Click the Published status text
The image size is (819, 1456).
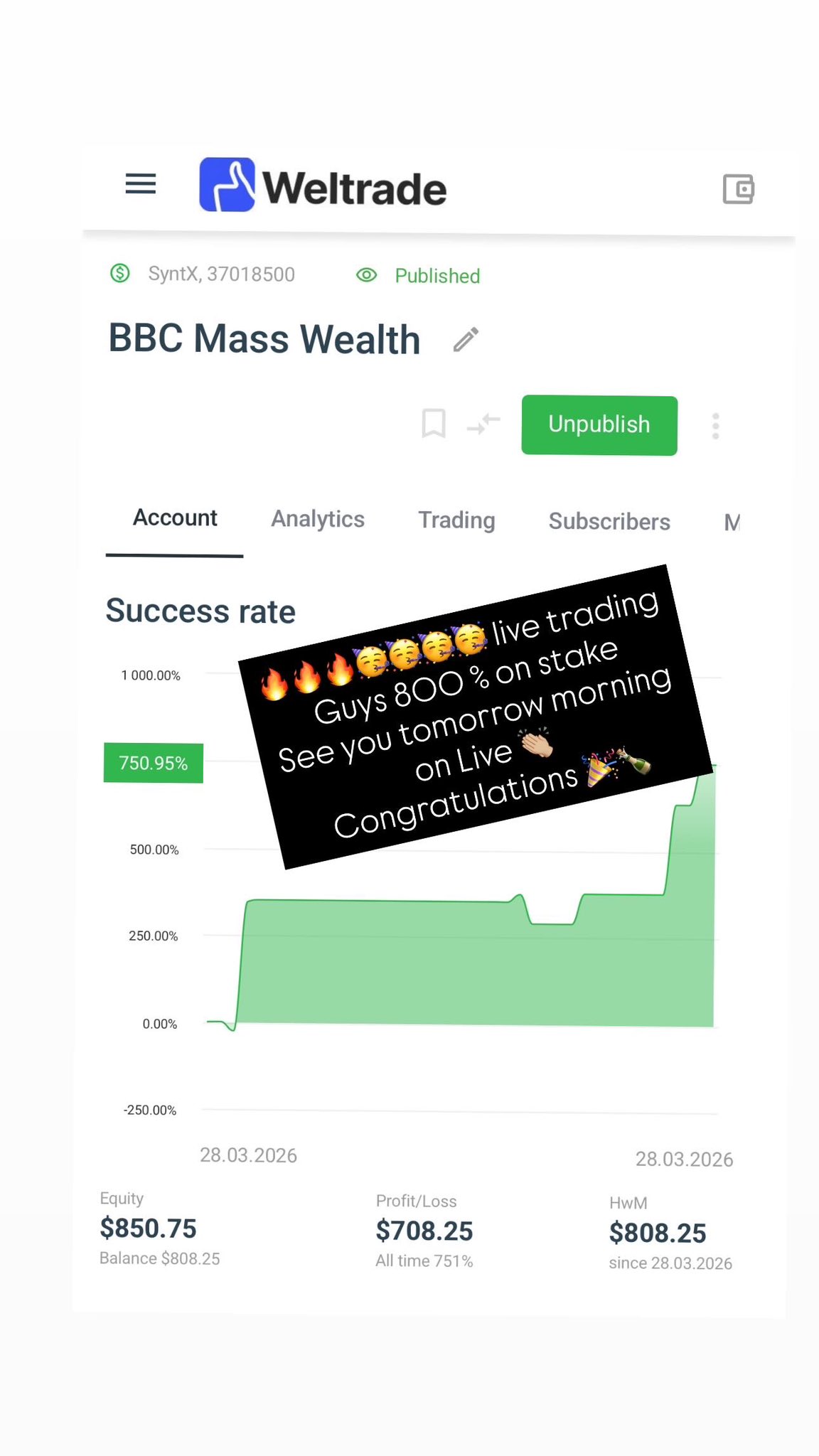tap(437, 276)
